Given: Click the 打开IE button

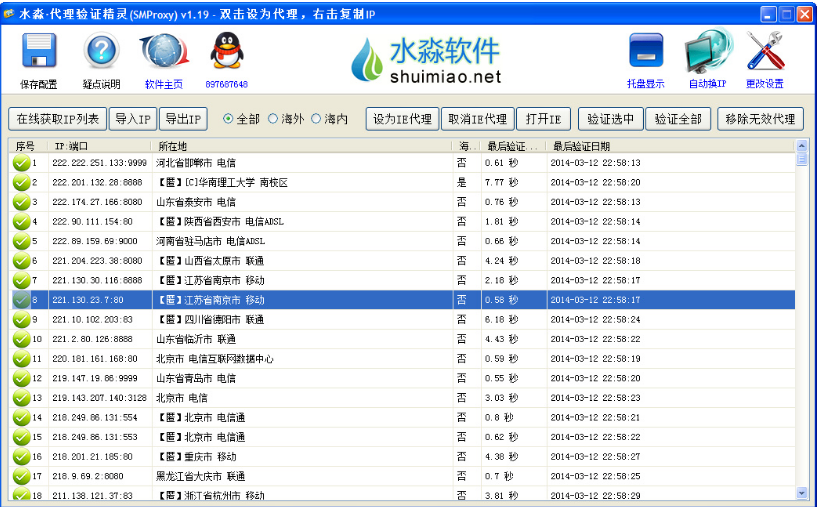Looking at the screenshot, I should coord(543,119).
